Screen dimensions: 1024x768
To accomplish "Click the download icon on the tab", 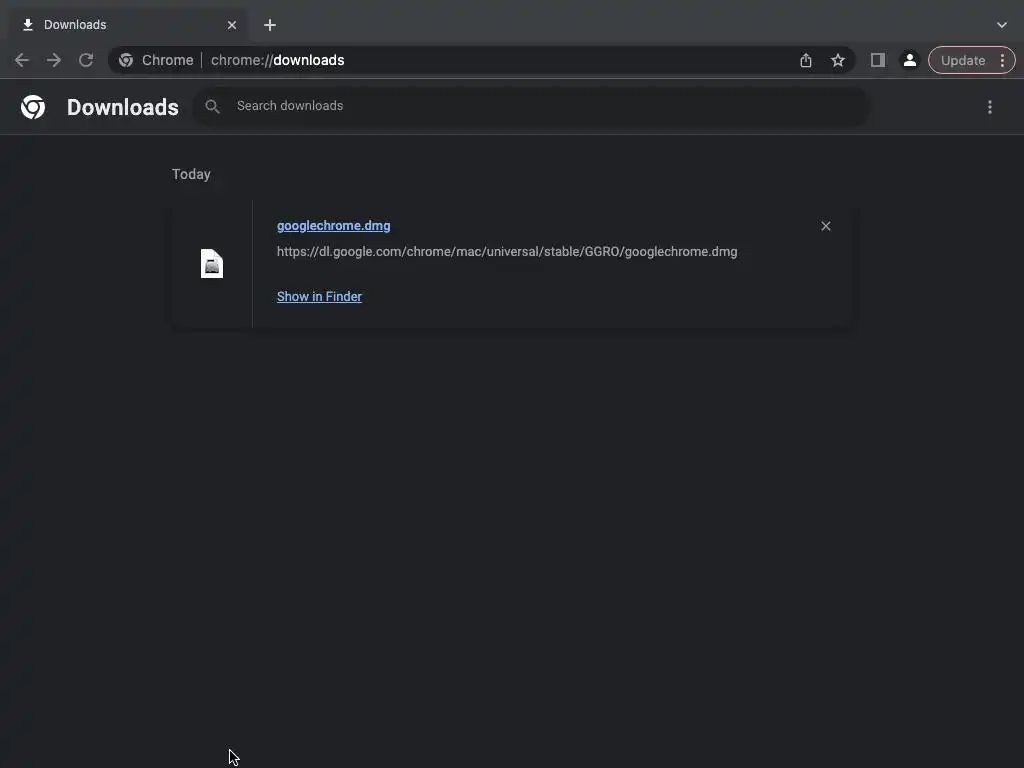I will 27,25.
